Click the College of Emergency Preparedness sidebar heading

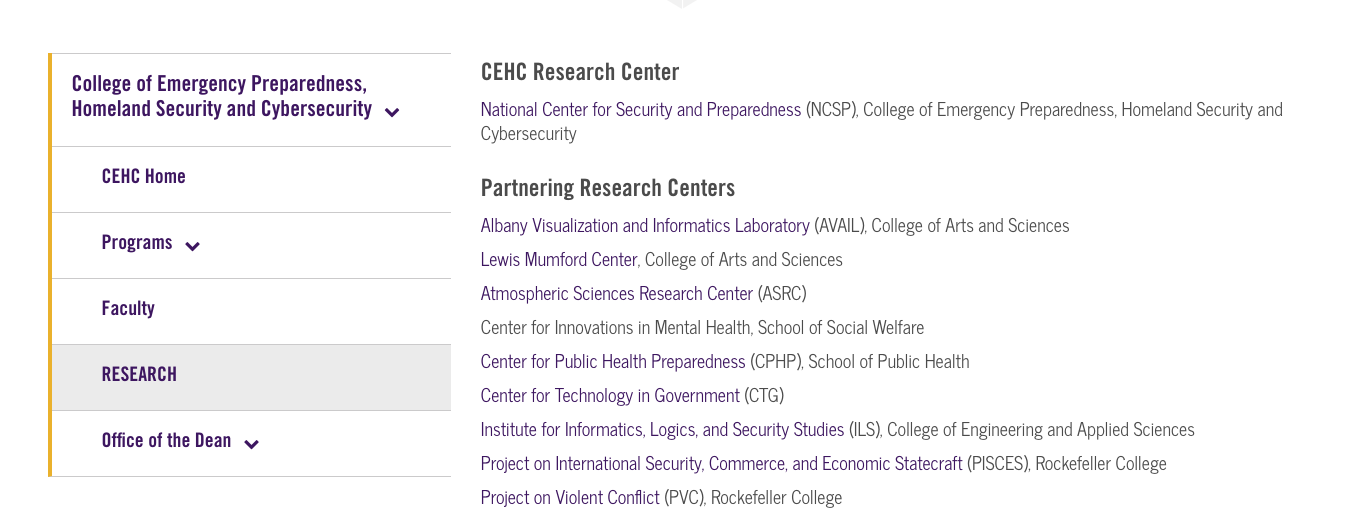pos(220,97)
